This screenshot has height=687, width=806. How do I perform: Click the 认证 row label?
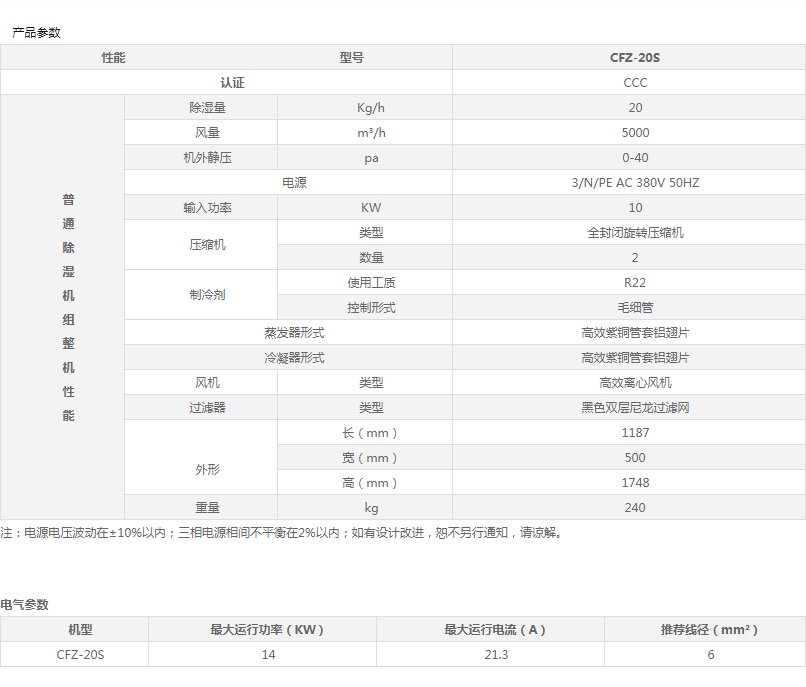(232, 83)
